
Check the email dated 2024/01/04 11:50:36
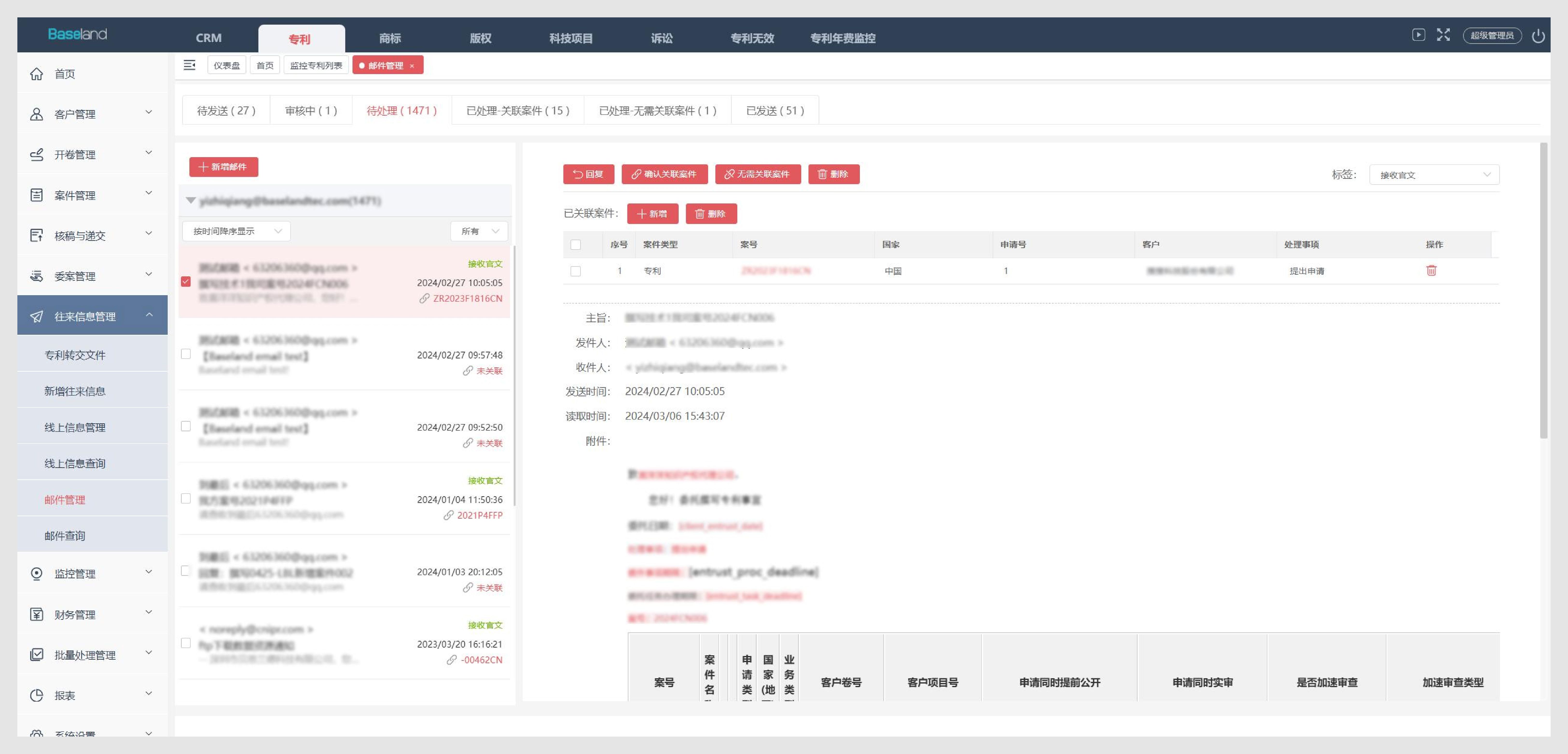186,498
